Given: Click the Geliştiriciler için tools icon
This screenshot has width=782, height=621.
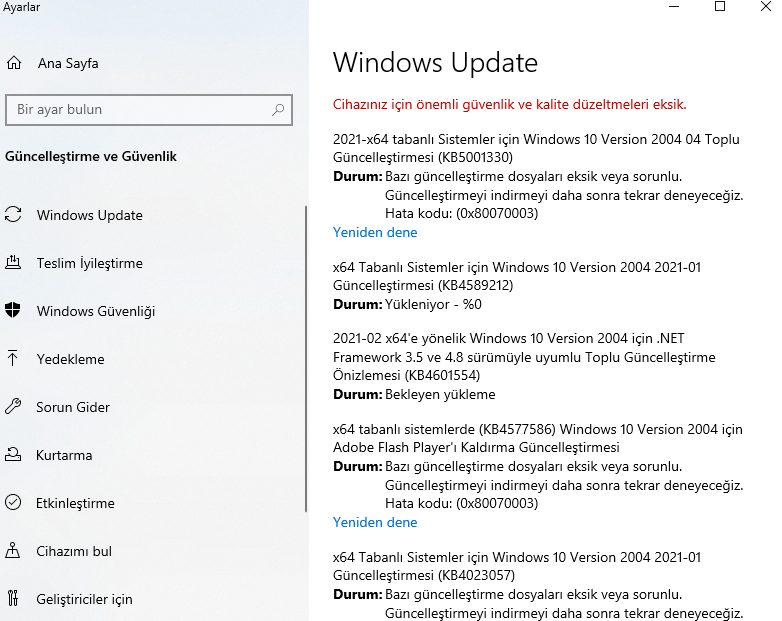Looking at the screenshot, I should 13,598.
